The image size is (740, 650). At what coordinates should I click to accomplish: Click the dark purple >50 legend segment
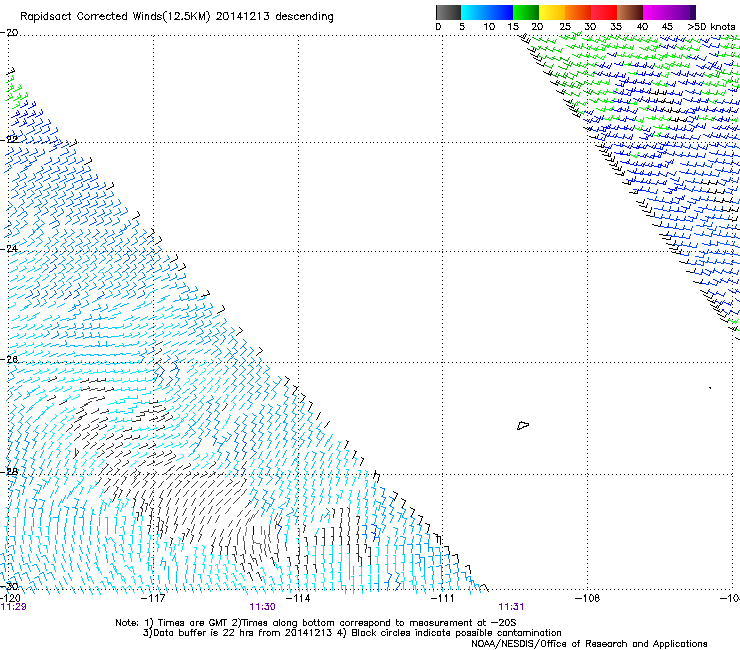pos(693,12)
